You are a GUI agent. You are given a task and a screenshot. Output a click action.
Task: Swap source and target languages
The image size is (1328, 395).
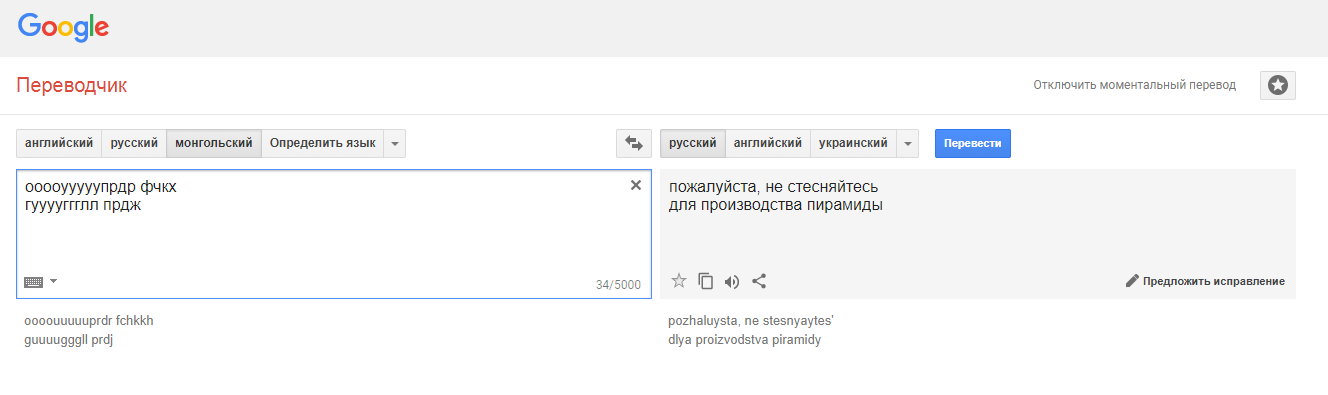(633, 143)
